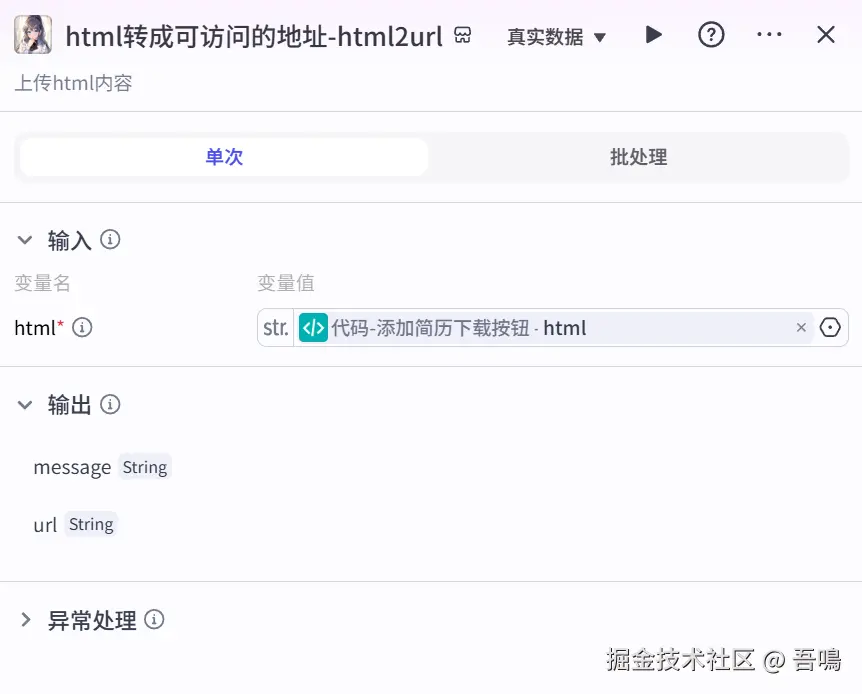The width and height of the screenshot is (862, 694).
Task: Click the message output name
Action: 72,467
